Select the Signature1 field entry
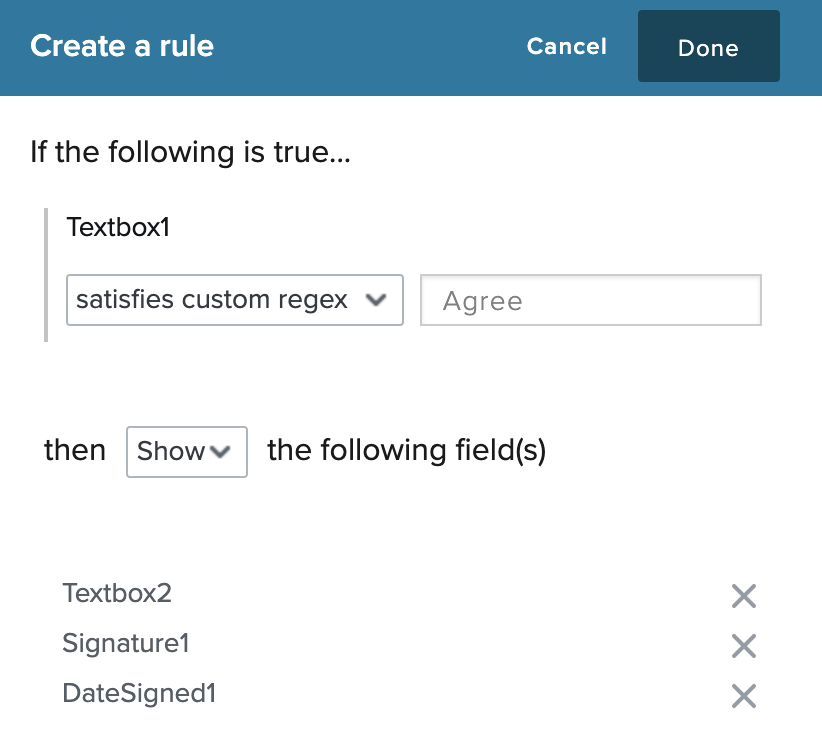822x732 pixels. point(126,643)
